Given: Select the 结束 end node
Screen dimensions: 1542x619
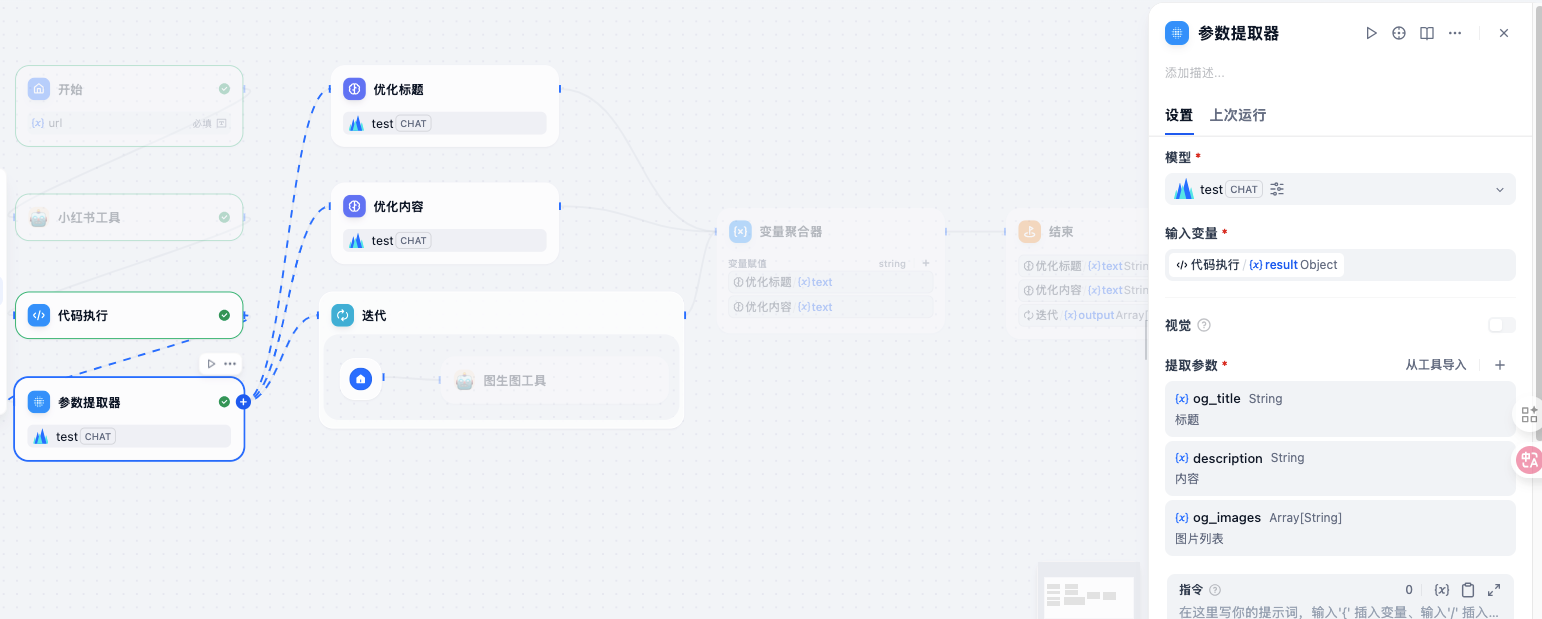Looking at the screenshot, I should tap(1078, 273).
